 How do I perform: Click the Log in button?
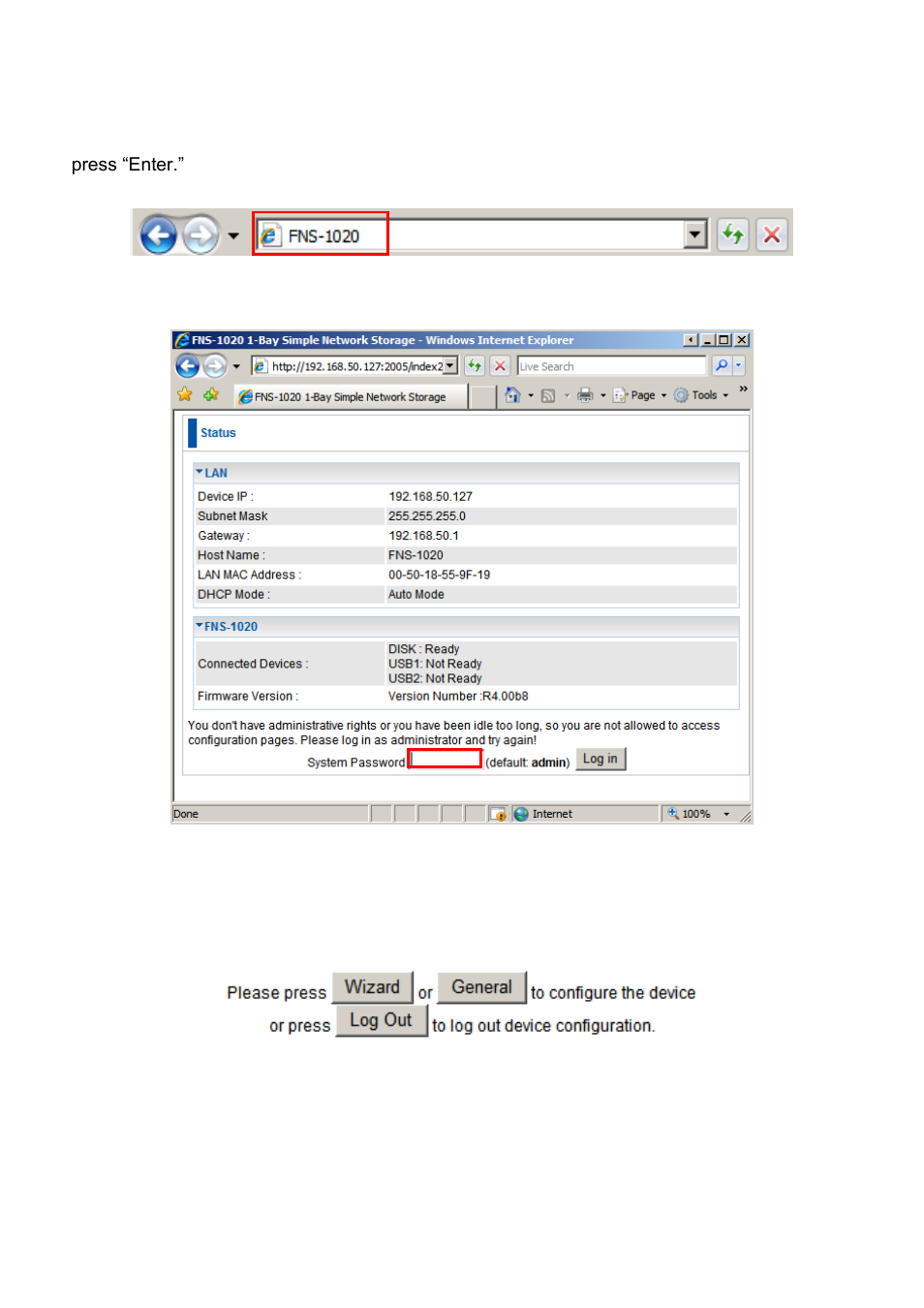click(601, 759)
